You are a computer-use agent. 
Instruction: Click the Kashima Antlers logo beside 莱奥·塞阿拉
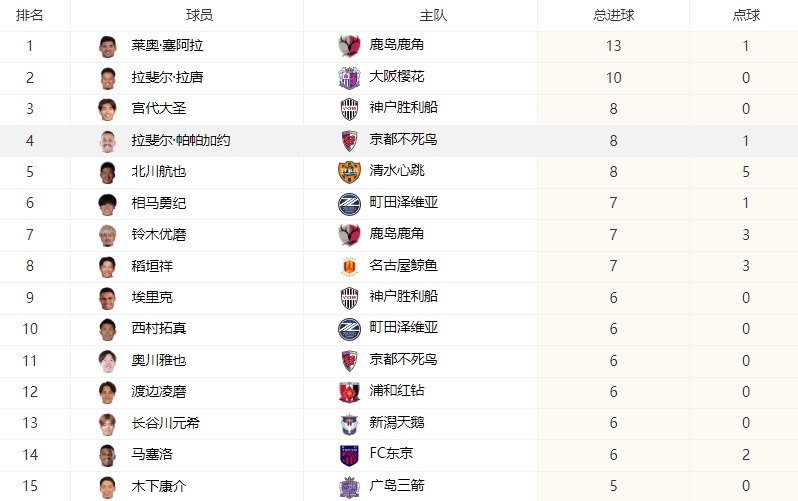click(349, 46)
